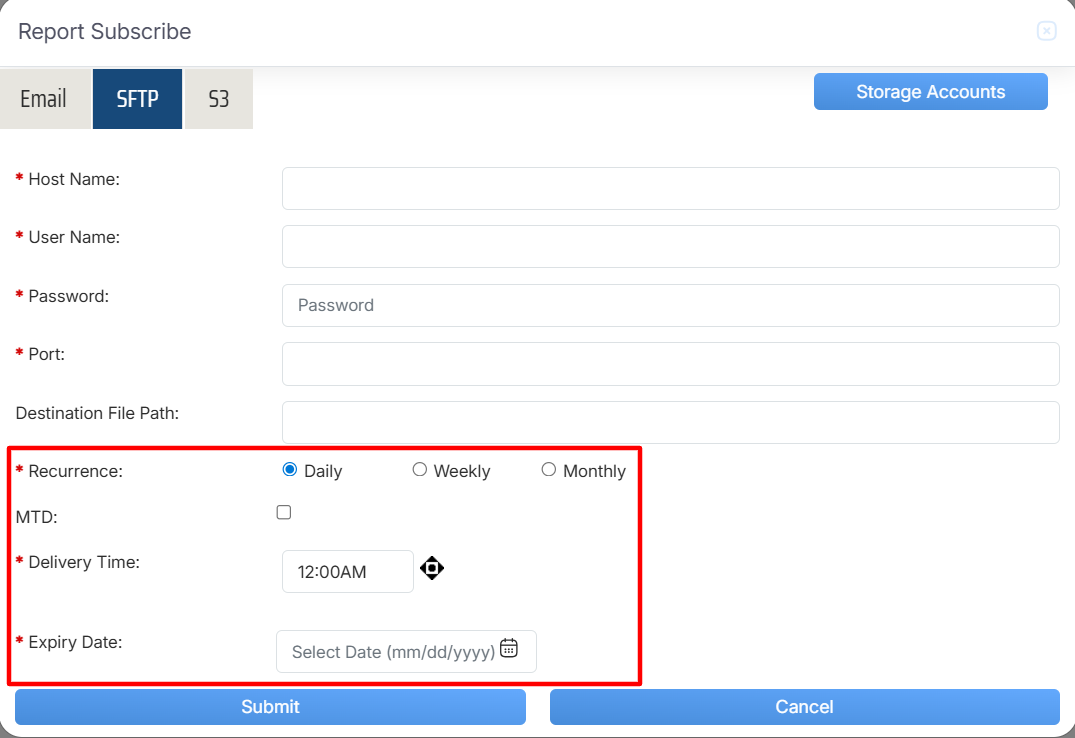Open the Expiry Date picker field

(393, 652)
